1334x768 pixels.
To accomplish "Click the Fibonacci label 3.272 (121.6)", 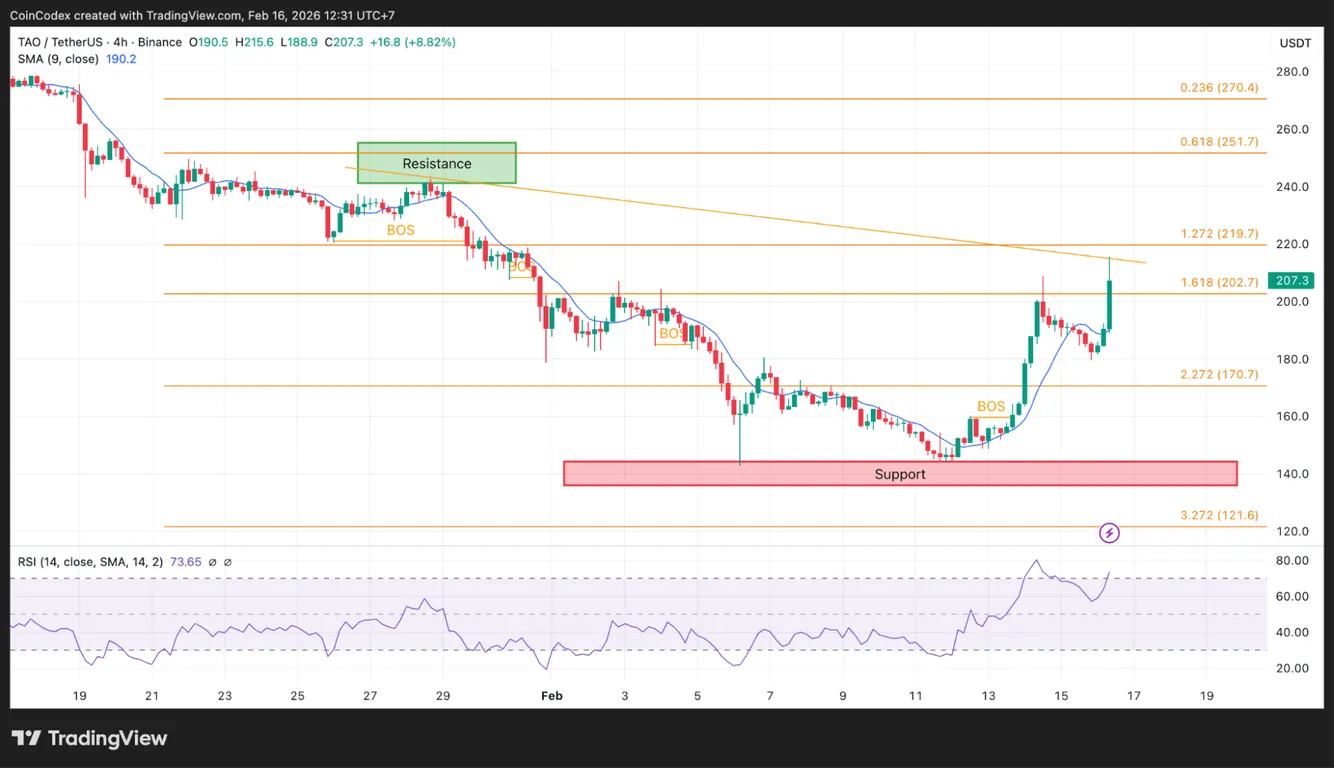I will click(1219, 516).
